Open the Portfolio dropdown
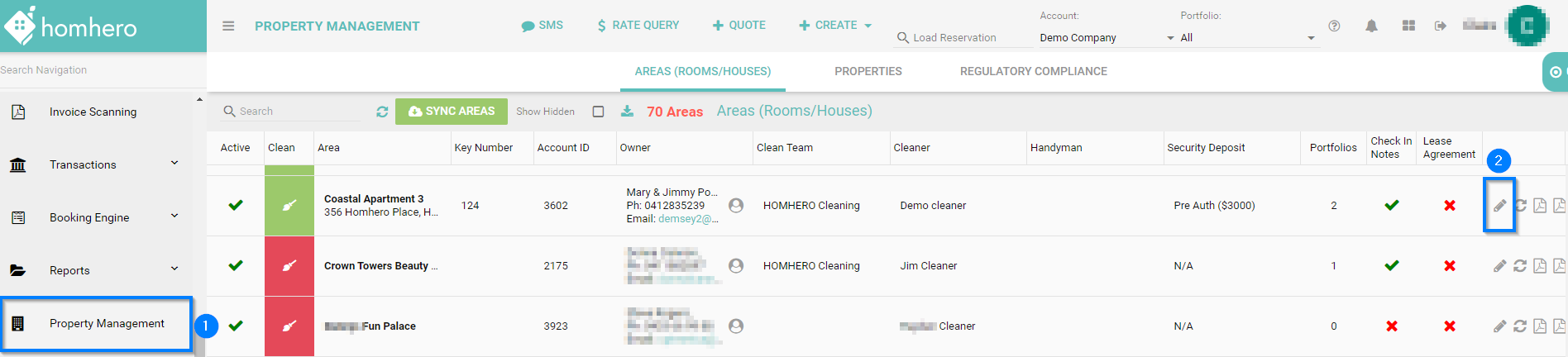Screen dimensions: 1568x357 coord(1247,38)
